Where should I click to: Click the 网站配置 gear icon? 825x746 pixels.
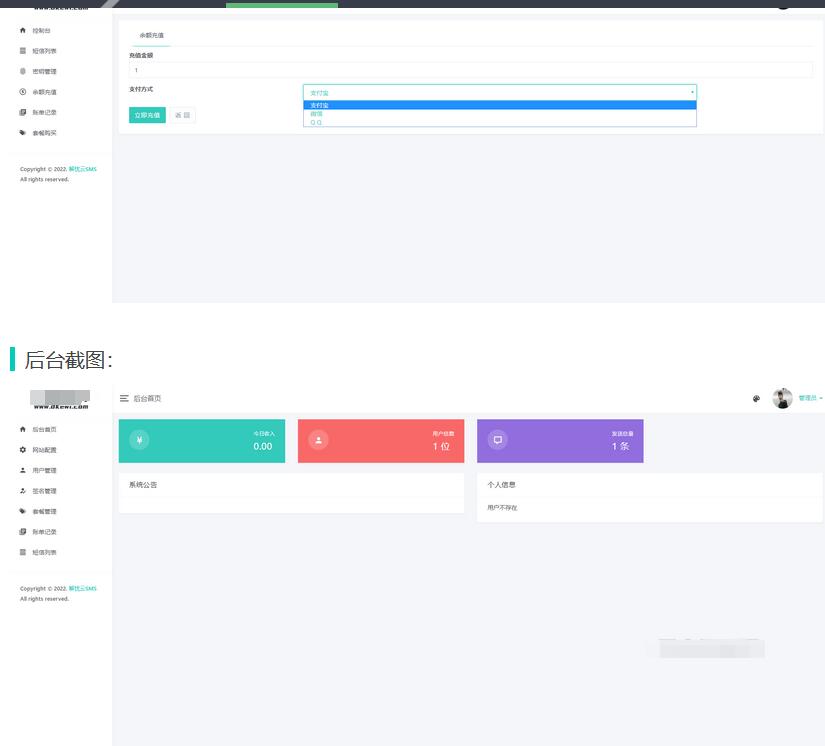tap(23, 450)
